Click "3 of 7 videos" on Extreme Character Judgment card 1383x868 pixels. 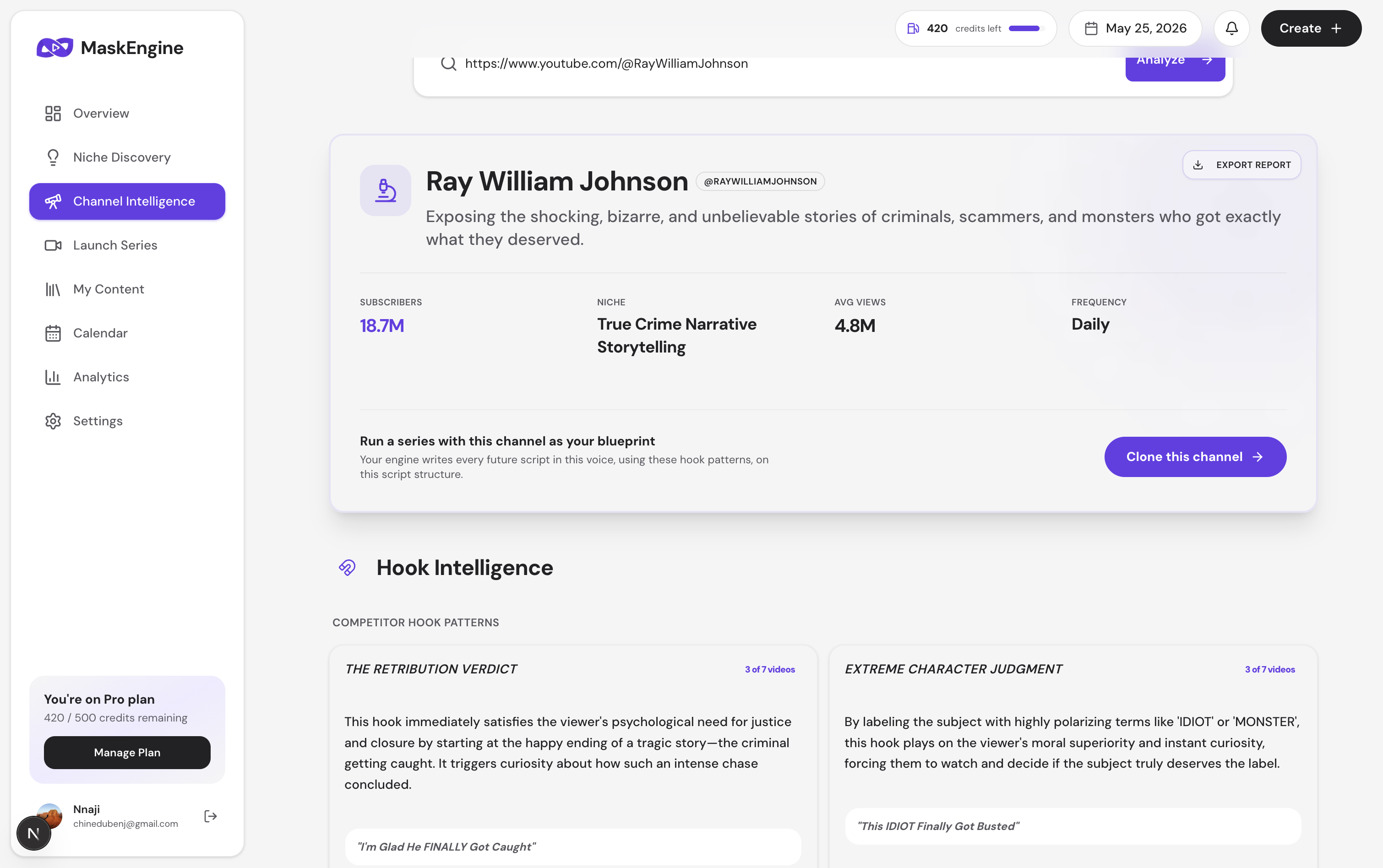tap(1270, 670)
